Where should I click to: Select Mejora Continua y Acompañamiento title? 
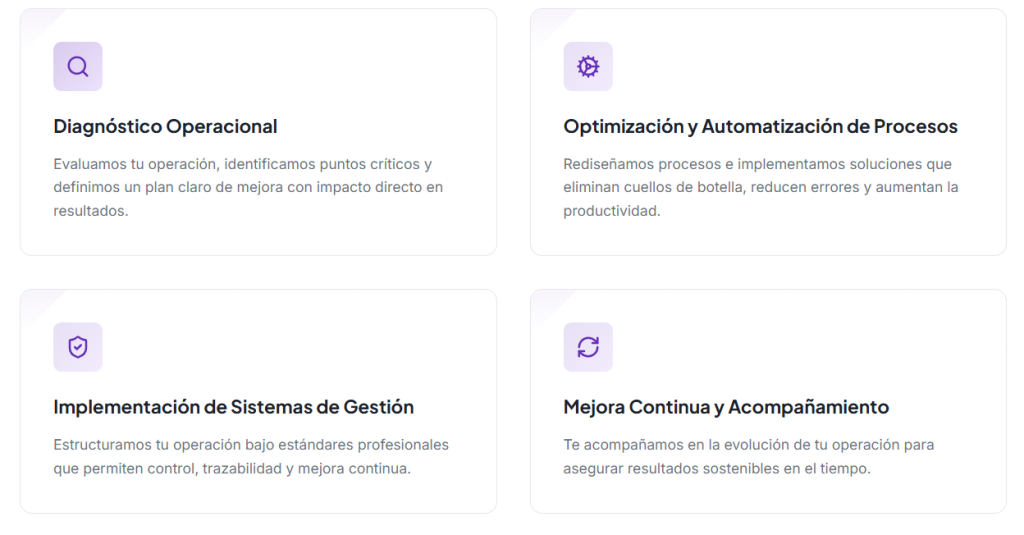pos(726,407)
